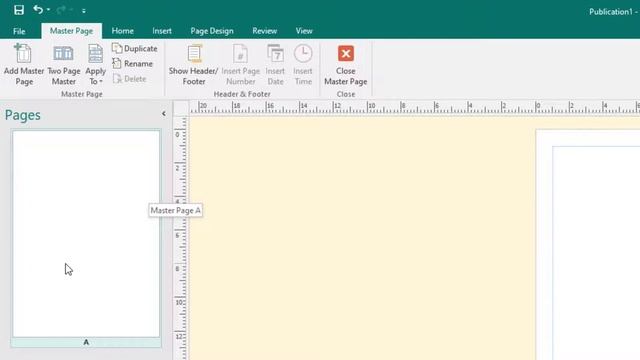Duplicate the current master page
Image resolution: width=640 pixels, height=360 pixels.
pyautogui.click(x=135, y=49)
